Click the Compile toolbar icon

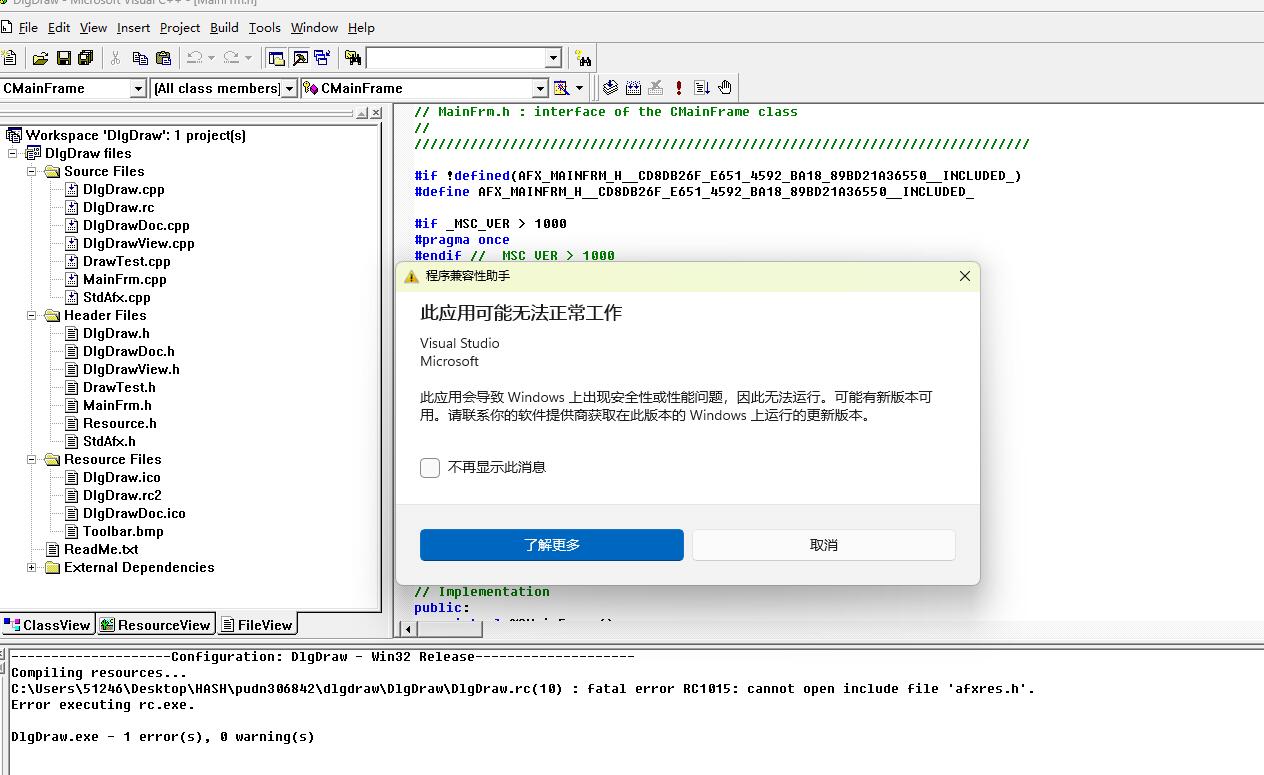[610, 88]
